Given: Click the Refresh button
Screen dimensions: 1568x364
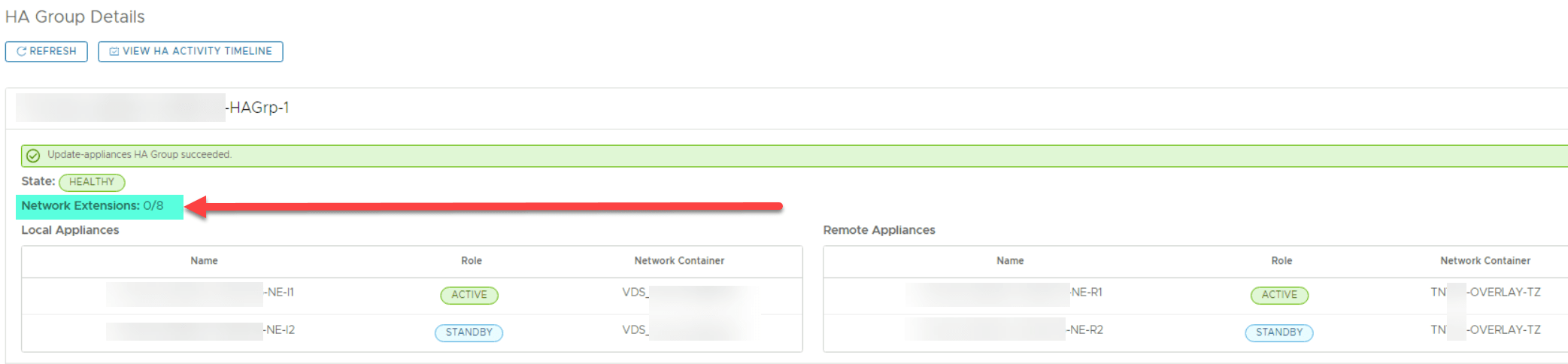Looking at the screenshot, I should (x=47, y=51).
